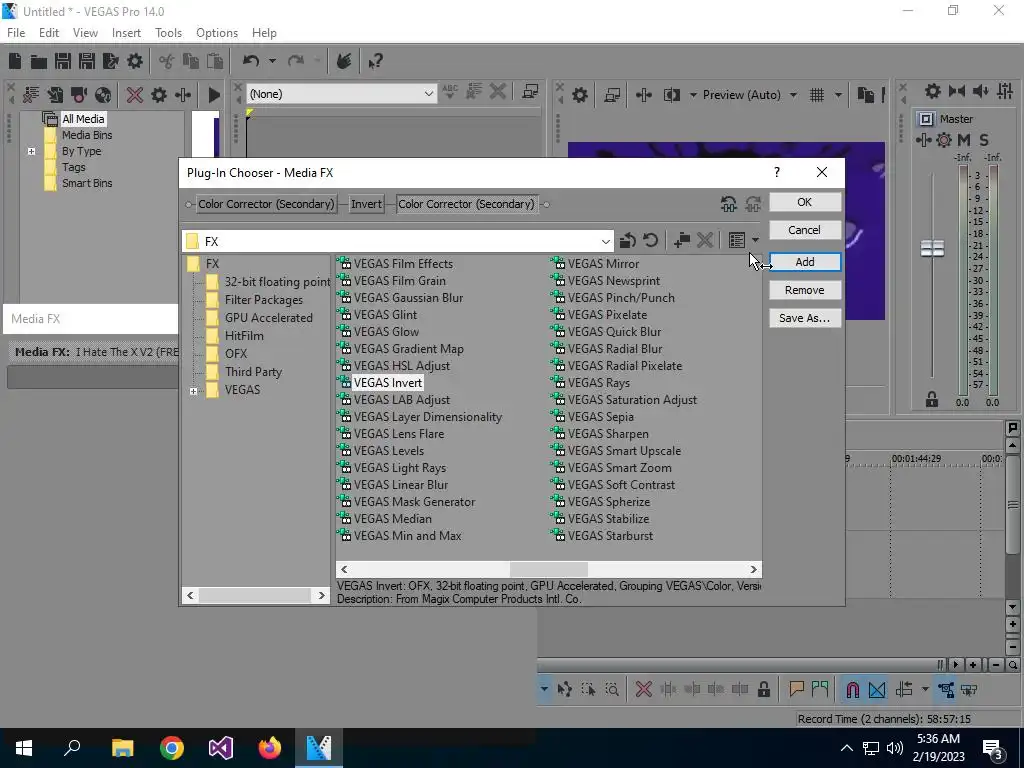1024x768 pixels.
Task: Click the Open folder icon in main toolbar
Action: [x=39, y=61]
